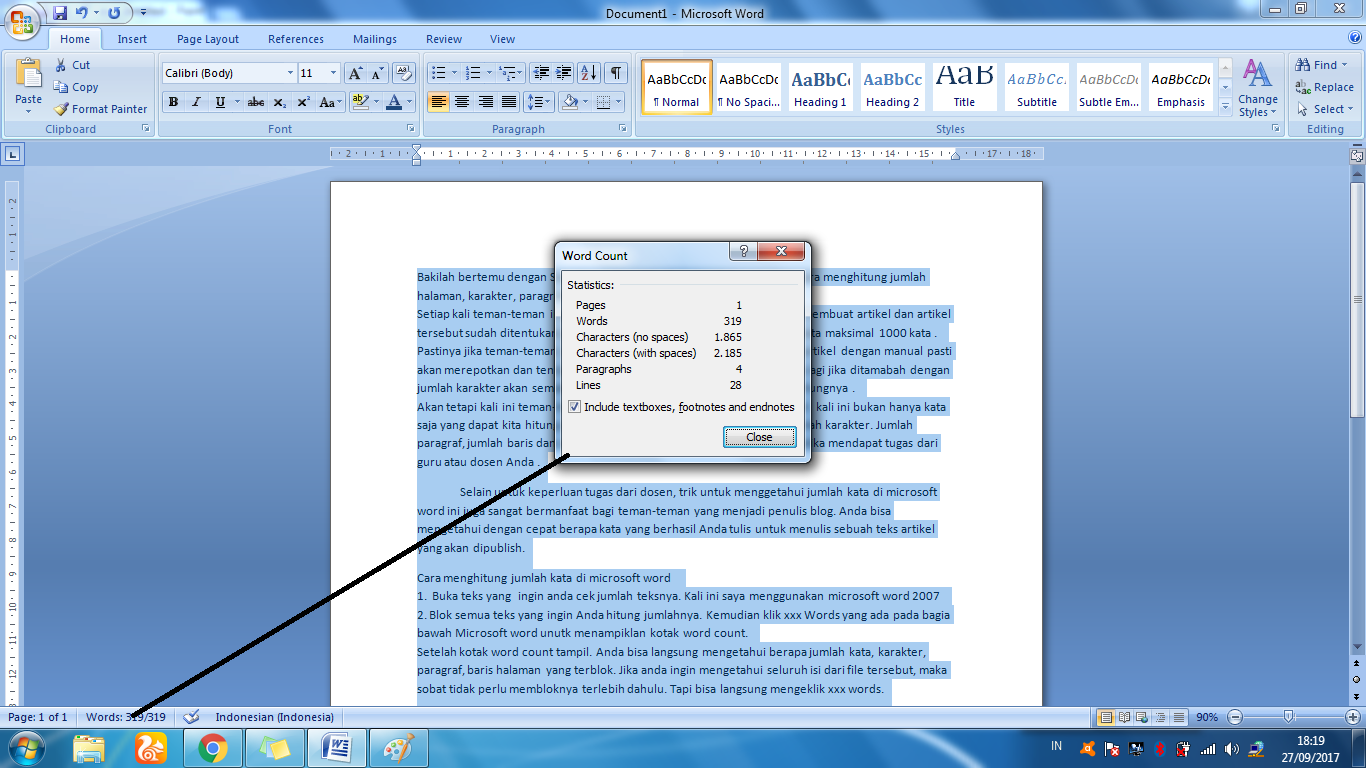Toggle Align Text Left
Image resolution: width=1366 pixels, height=768 pixels.
[x=438, y=102]
